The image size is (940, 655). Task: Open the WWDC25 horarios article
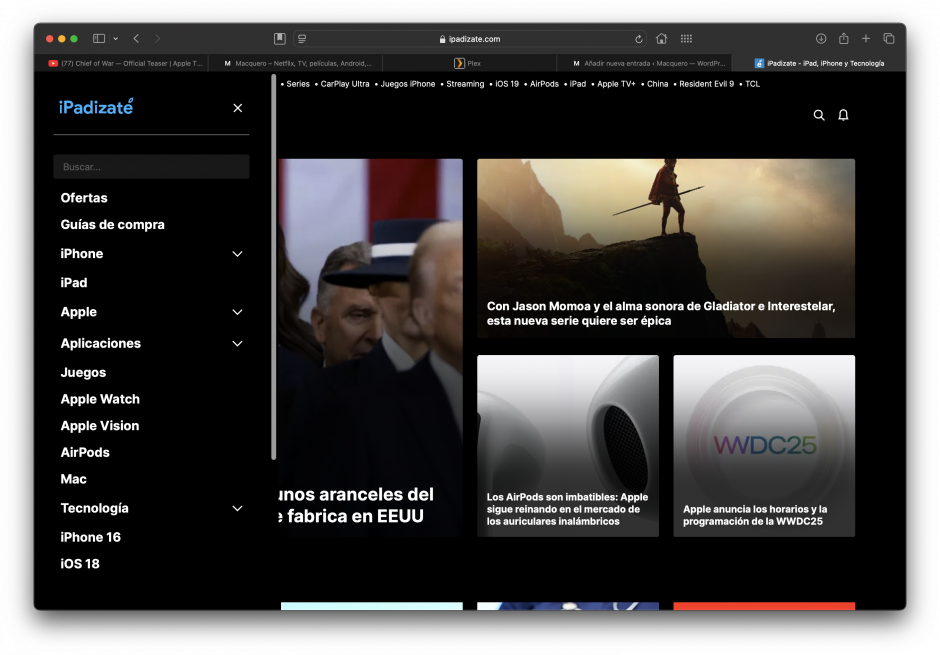(764, 446)
